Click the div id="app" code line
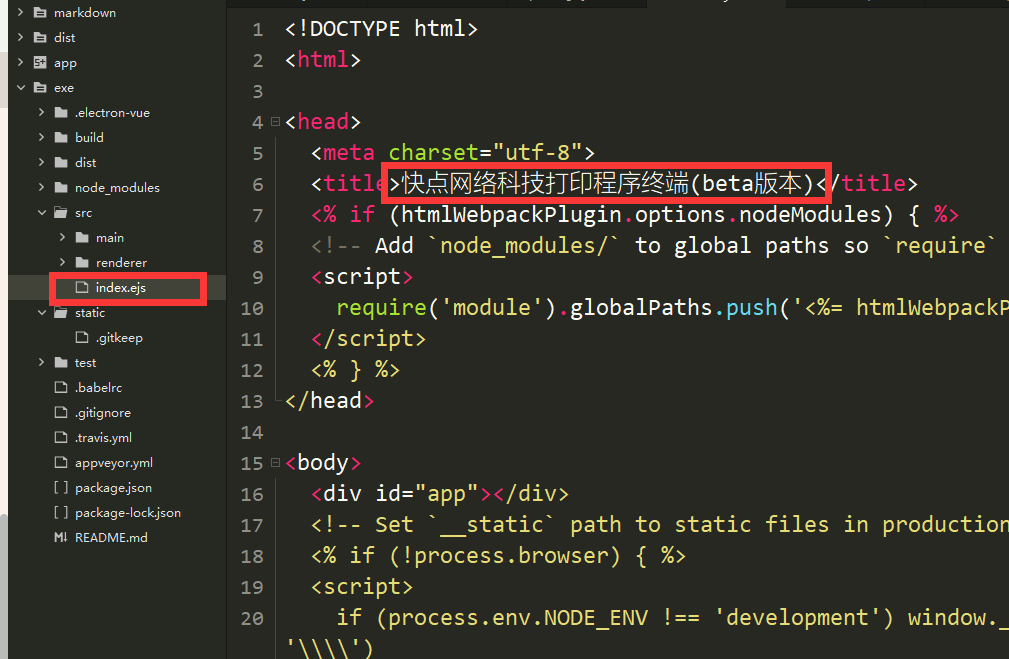The width and height of the screenshot is (1009, 659). coord(440,494)
